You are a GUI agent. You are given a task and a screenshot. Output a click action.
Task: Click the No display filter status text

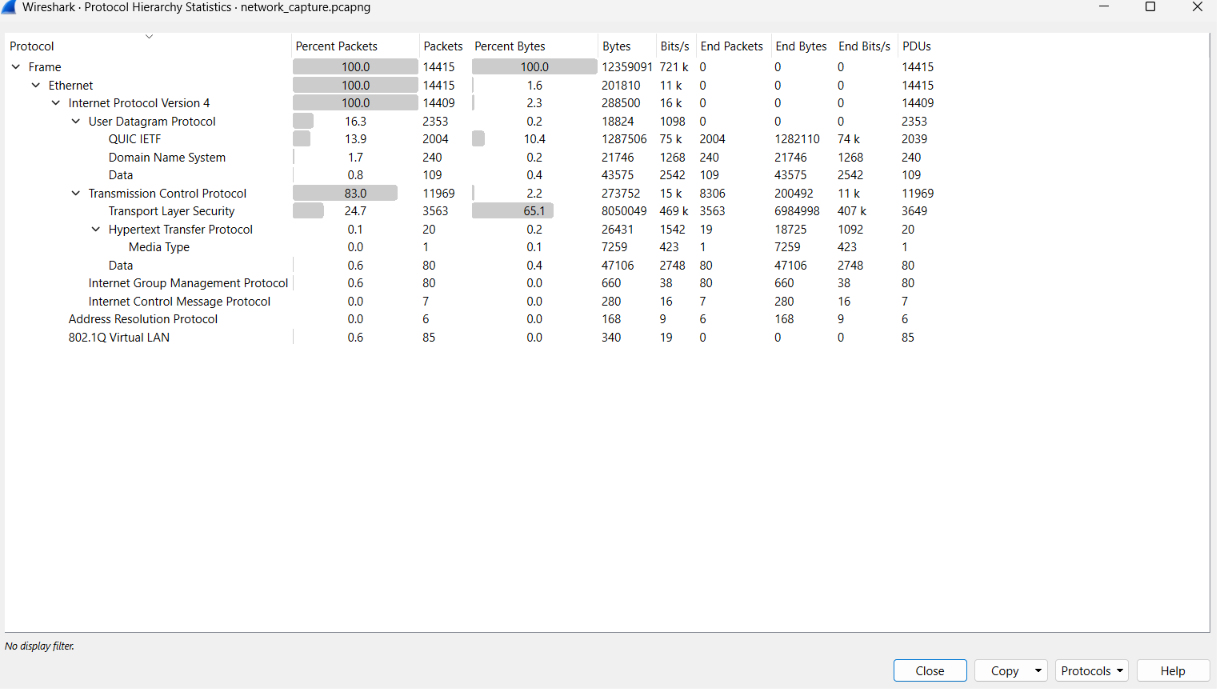coord(39,646)
